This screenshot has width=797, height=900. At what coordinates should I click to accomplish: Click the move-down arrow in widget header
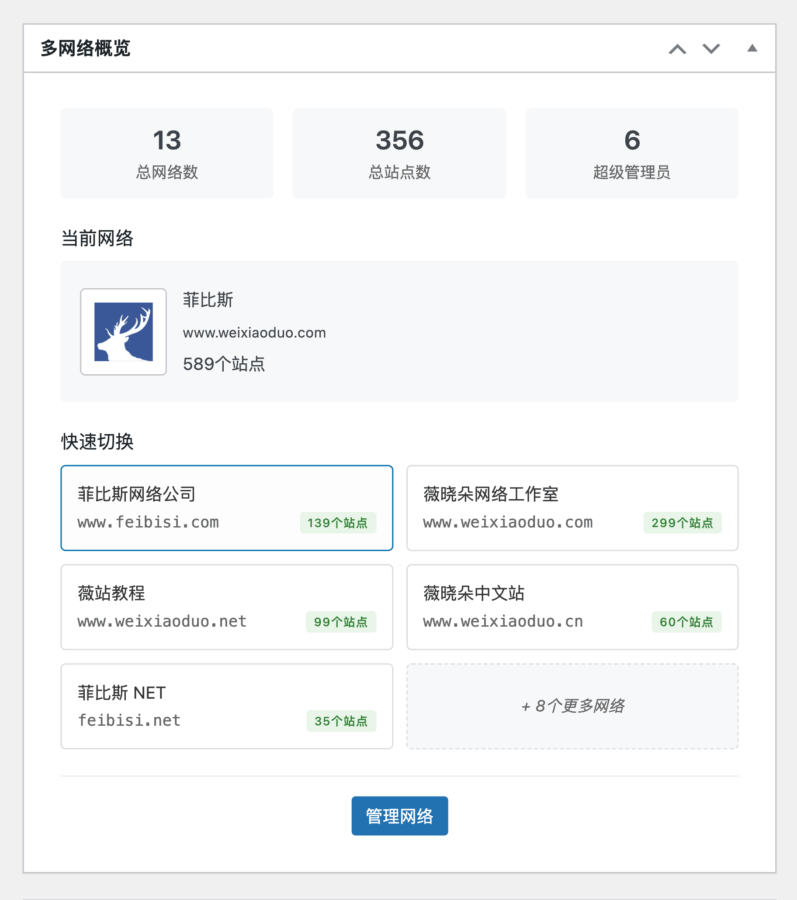[x=711, y=49]
